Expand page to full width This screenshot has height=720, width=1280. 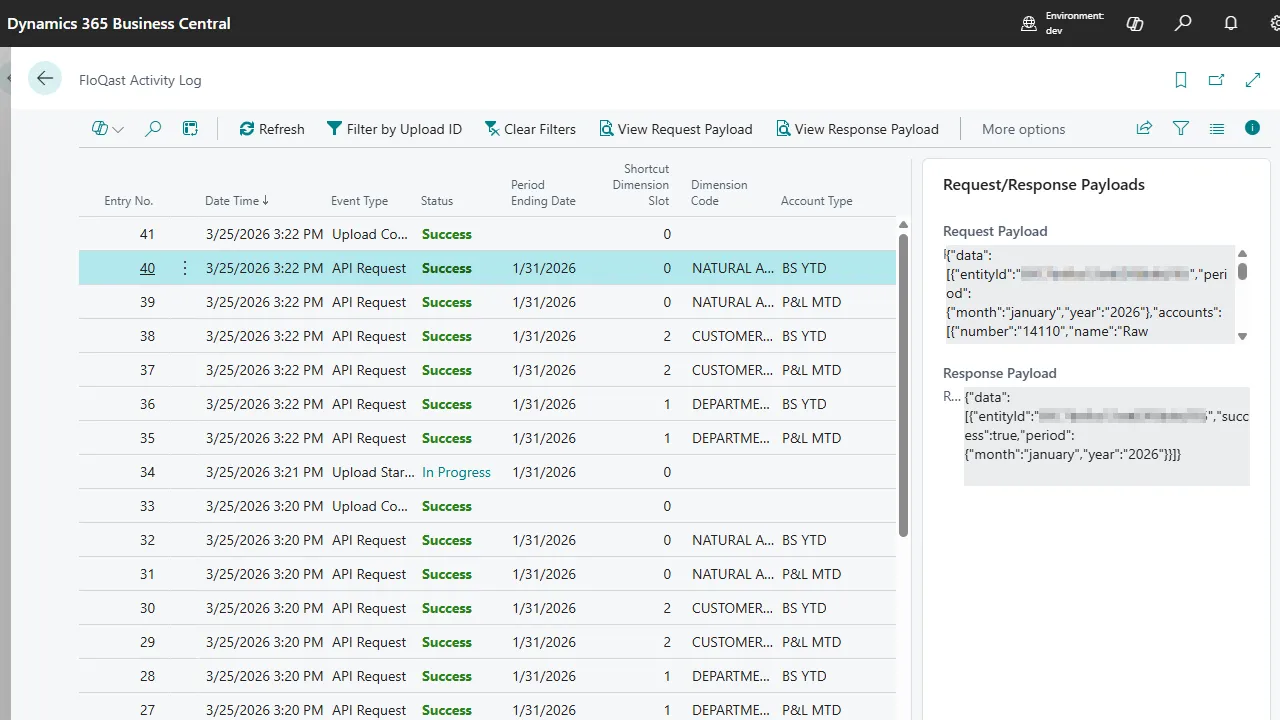1253,80
